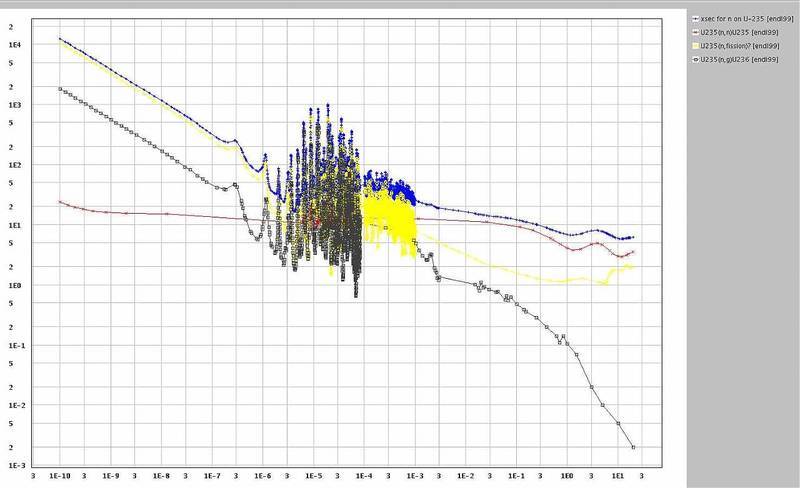Click the 1E-5 label on the x-axis

pos(313,477)
